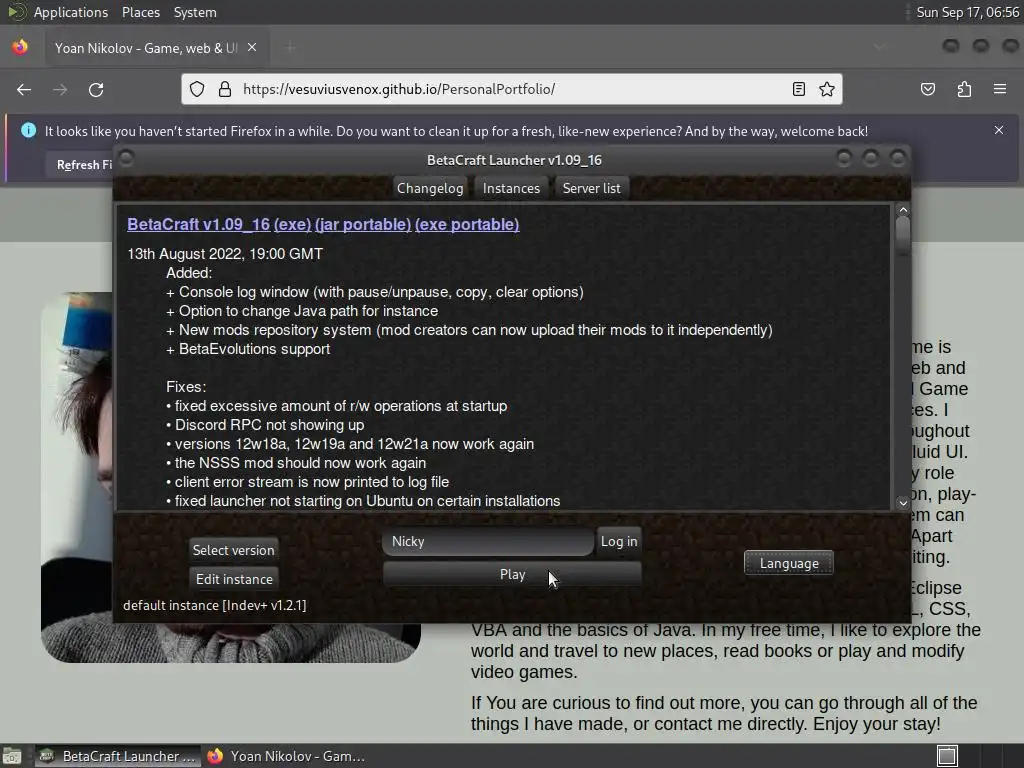Viewport: 1024px width, 768px height.
Task: Dismiss the Firefox refresh notification bar
Action: click(999, 130)
